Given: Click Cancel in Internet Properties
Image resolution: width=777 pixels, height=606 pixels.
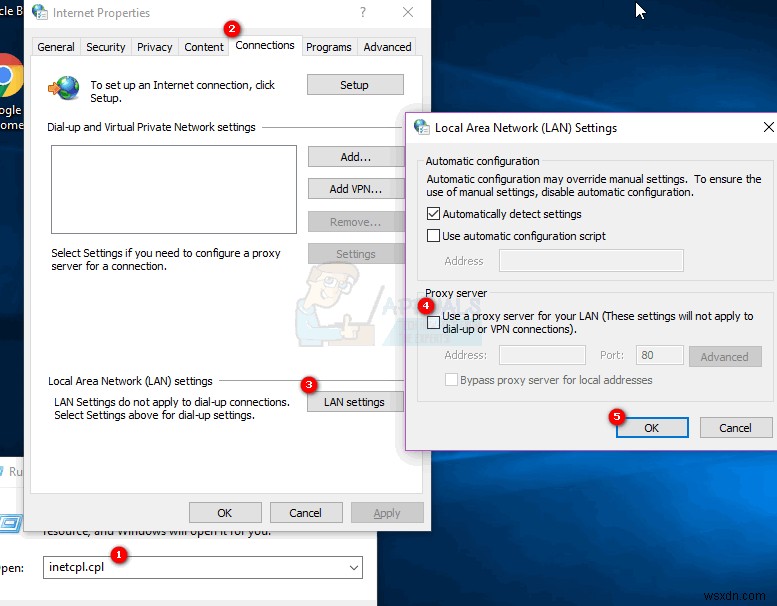Looking at the screenshot, I should [306, 513].
